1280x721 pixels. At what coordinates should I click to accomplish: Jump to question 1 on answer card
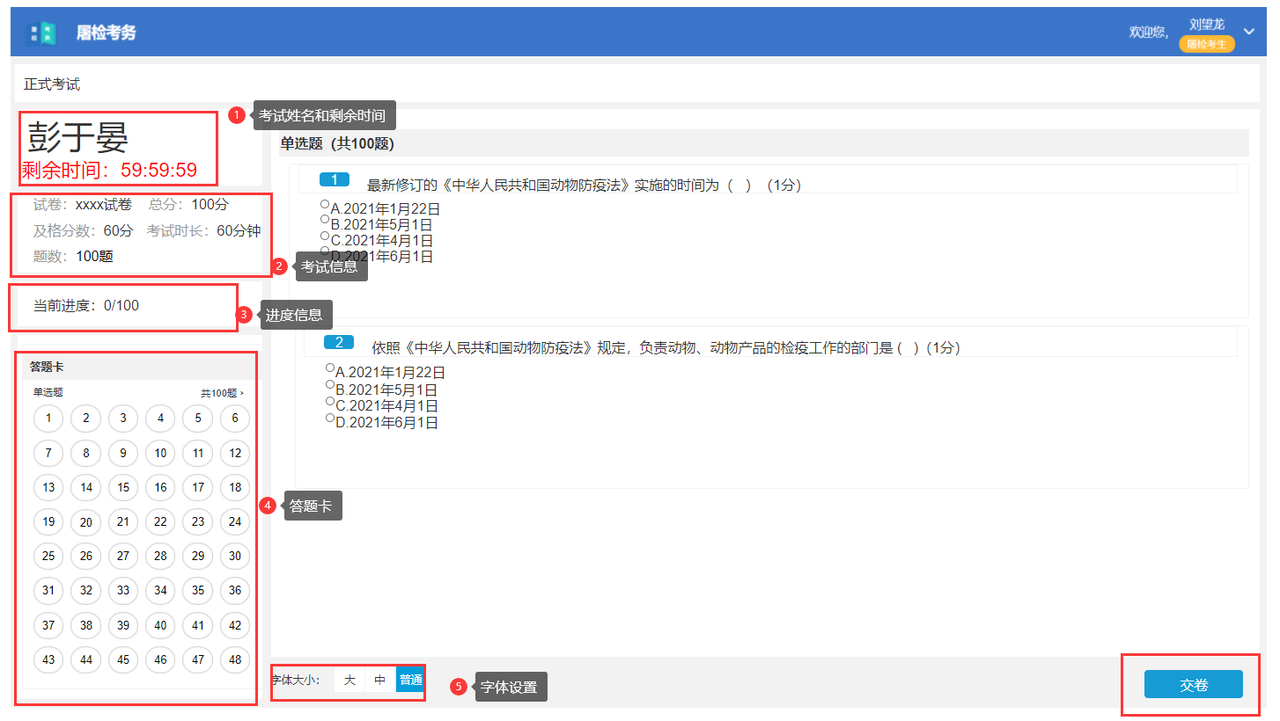[x=48, y=419]
